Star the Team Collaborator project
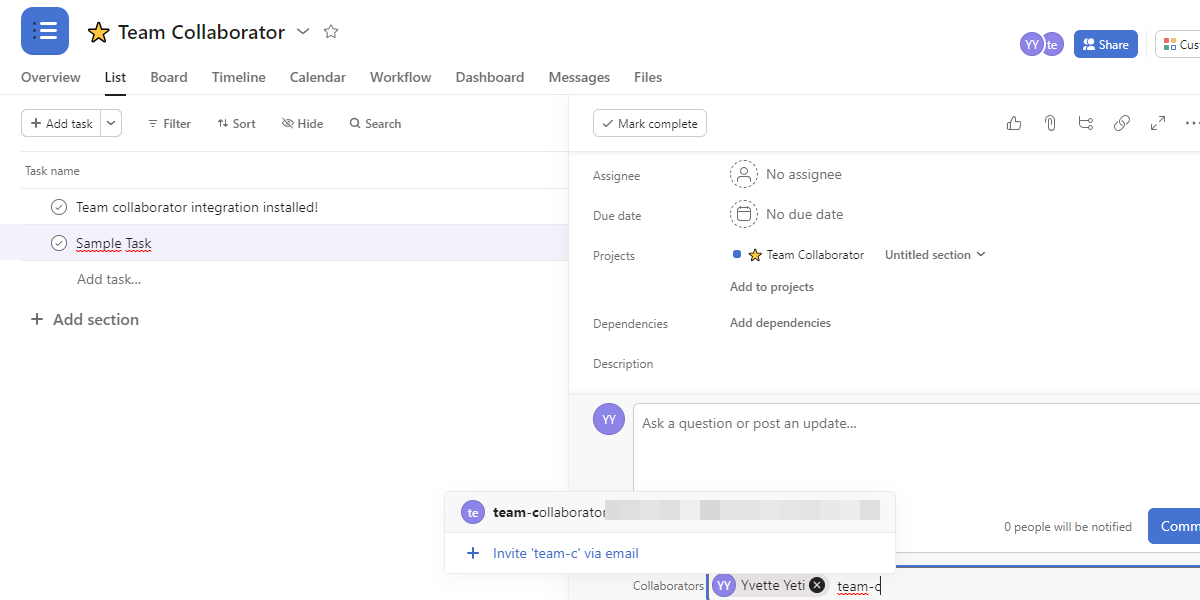The width and height of the screenshot is (1200, 600). [x=331, y=32]
